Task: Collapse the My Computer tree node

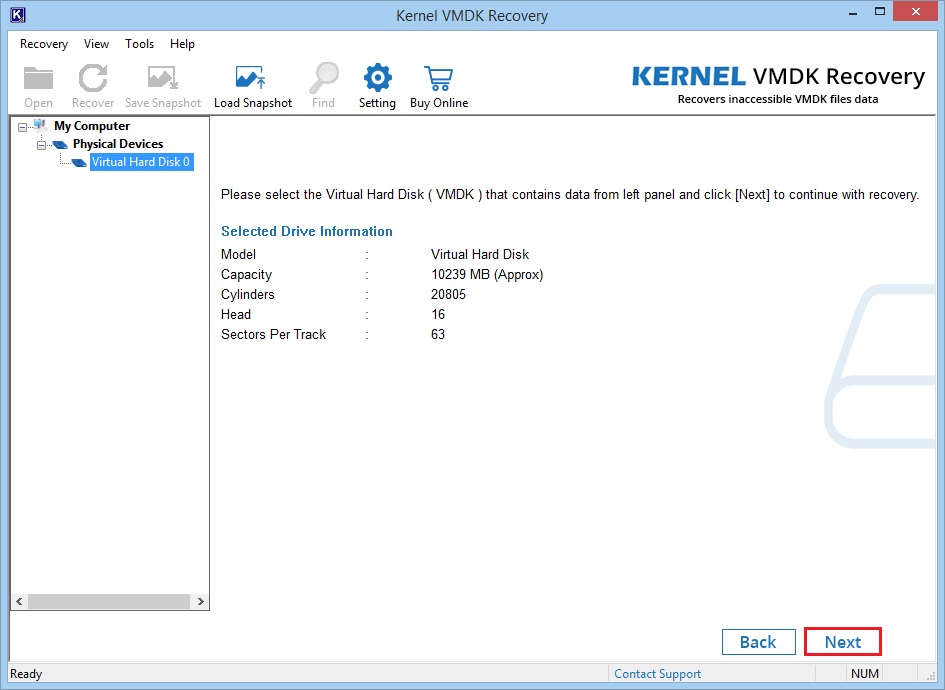Action: tap(22, 127)
